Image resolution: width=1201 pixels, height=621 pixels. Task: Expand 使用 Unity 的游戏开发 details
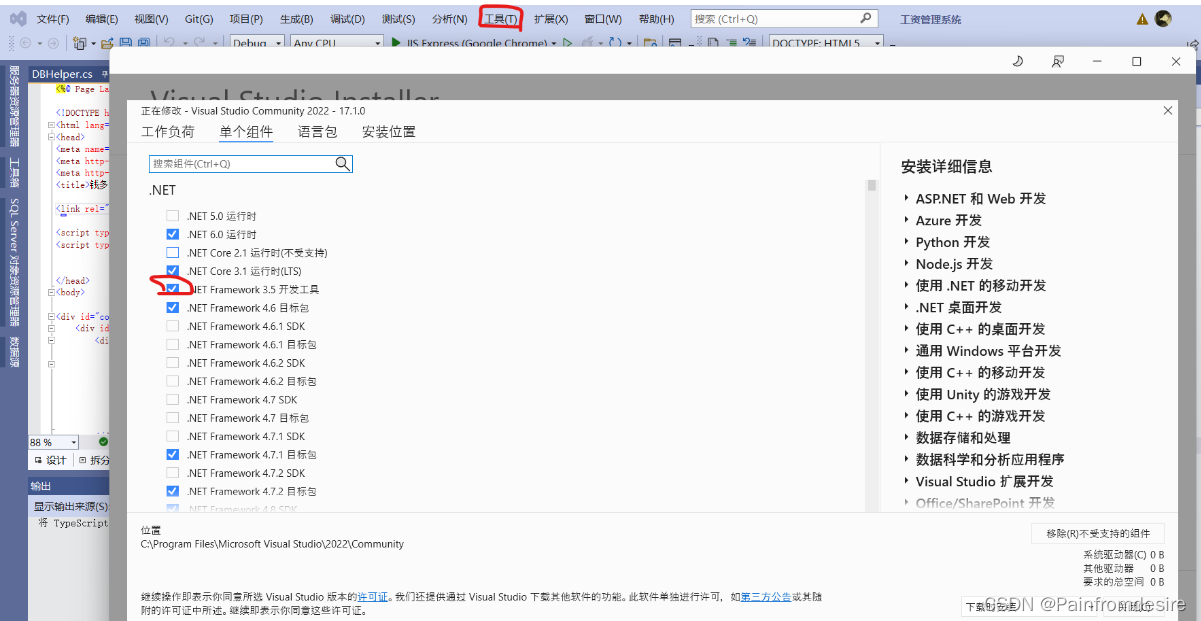click(906, 394)
